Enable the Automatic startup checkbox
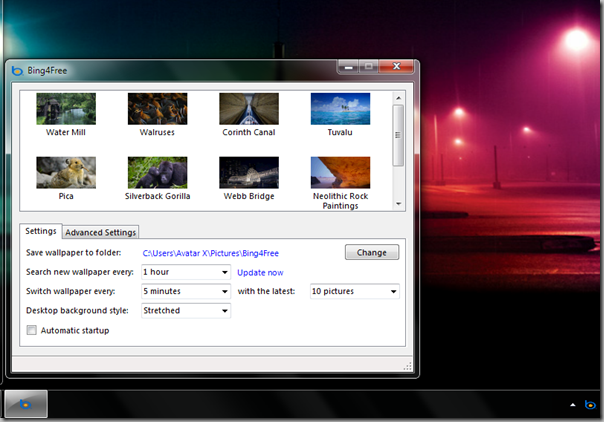 pos(32,330)
